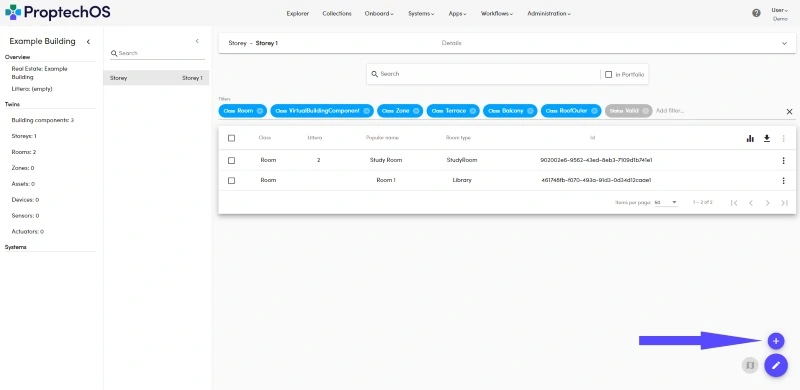
Task: Sort by the Popular name column header
Action: (x=382, y=138)
